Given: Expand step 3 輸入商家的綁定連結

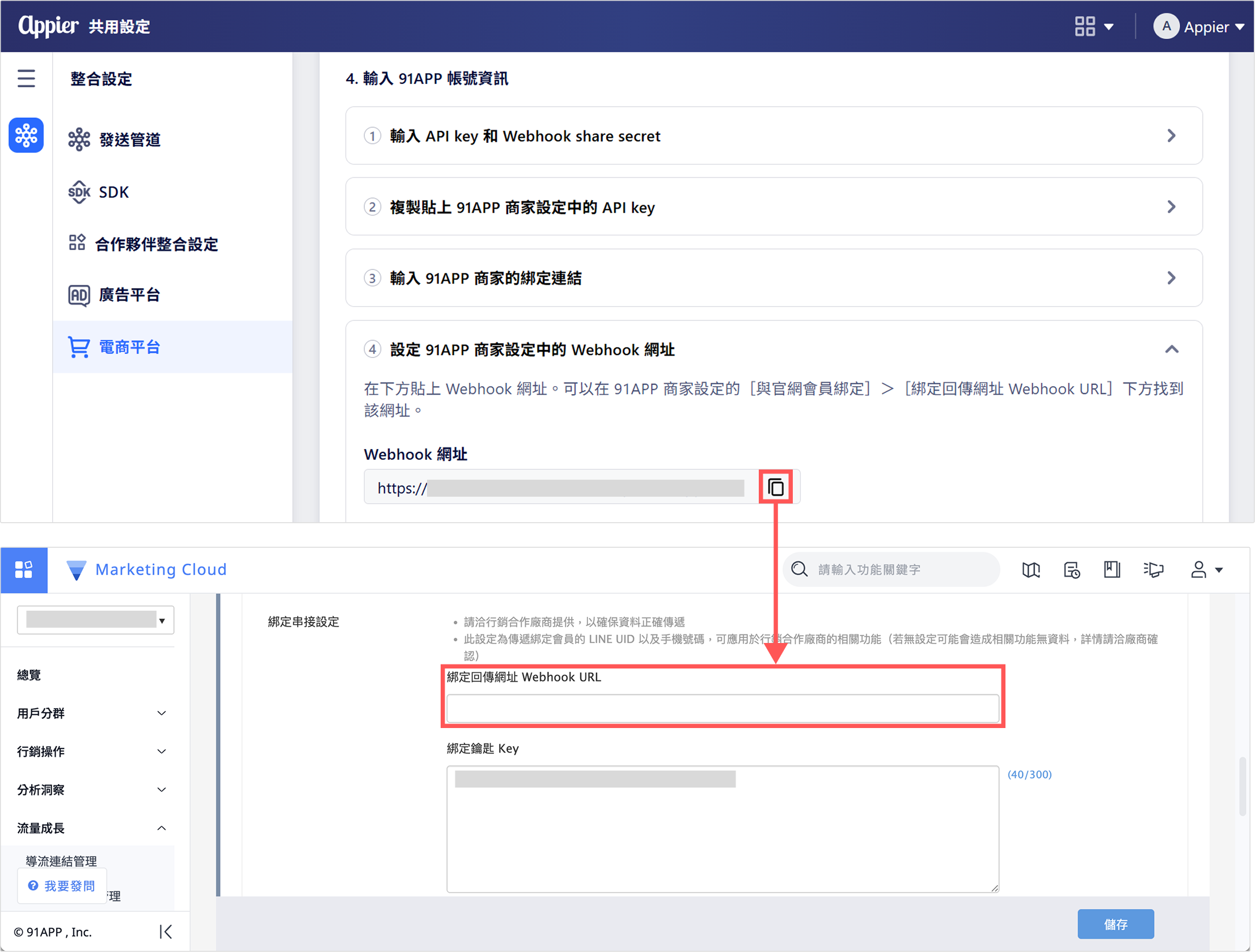Looking at the screenshot, I should (x=774, y=278).
